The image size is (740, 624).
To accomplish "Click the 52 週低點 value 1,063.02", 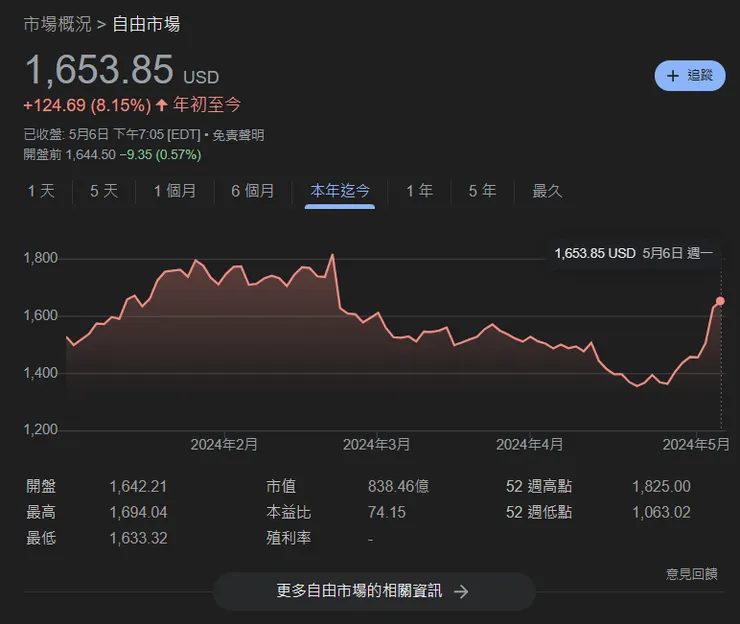I will click(x=661, y=513).
